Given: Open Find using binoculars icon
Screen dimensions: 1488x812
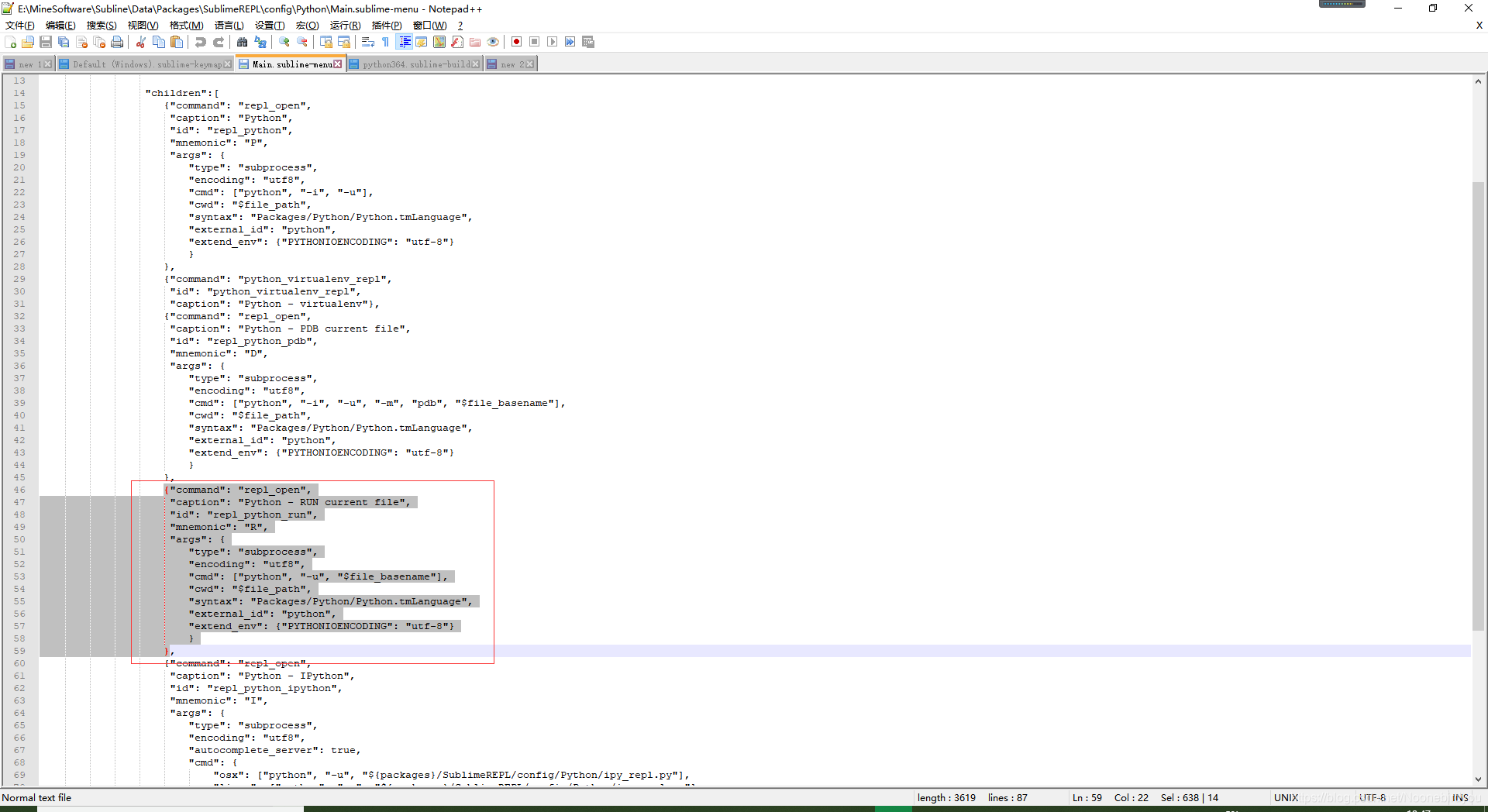Looking at the screenshot, I should 243,42.
